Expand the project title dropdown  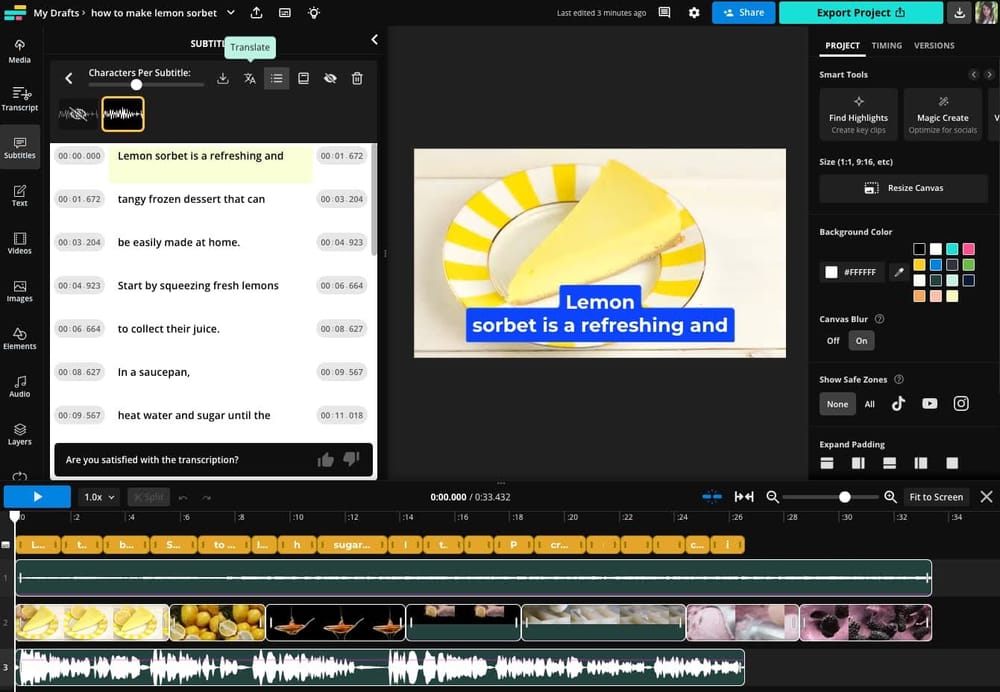click(229, 13)
